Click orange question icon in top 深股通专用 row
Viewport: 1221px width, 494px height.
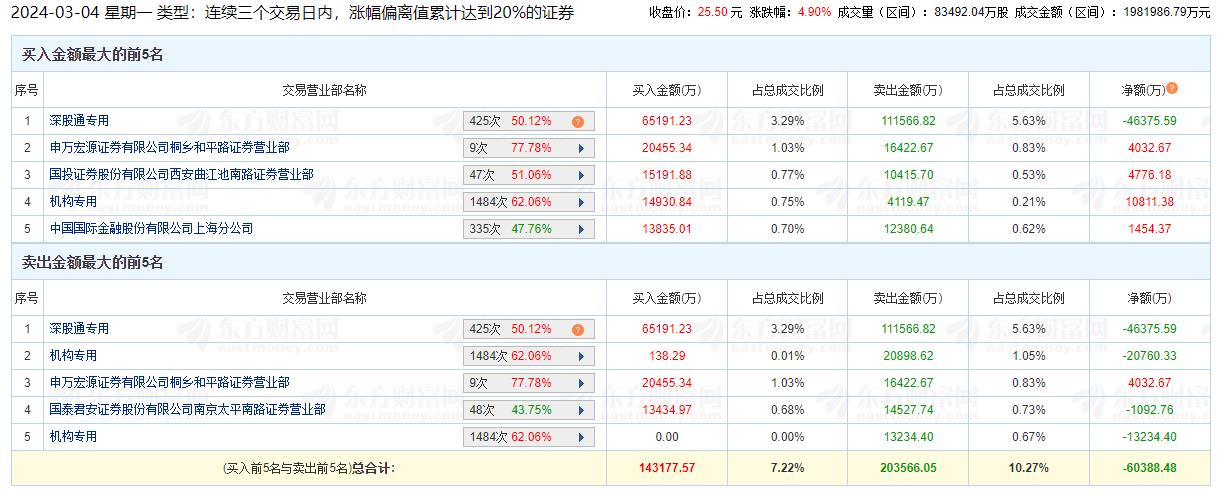(x=578, y=121)
